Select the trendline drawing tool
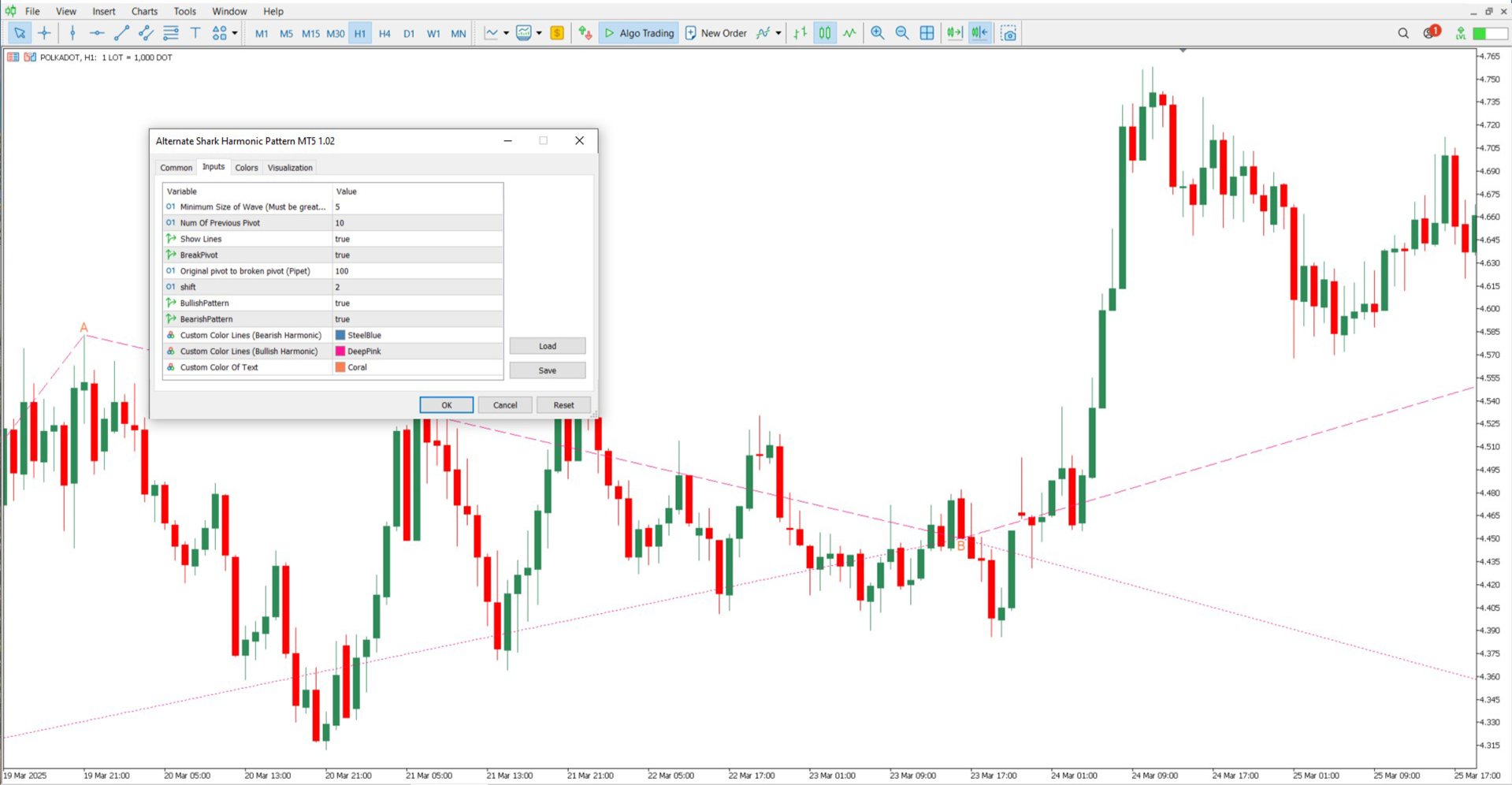Viewport: 1512px width, 785px height. click(121, 33)
